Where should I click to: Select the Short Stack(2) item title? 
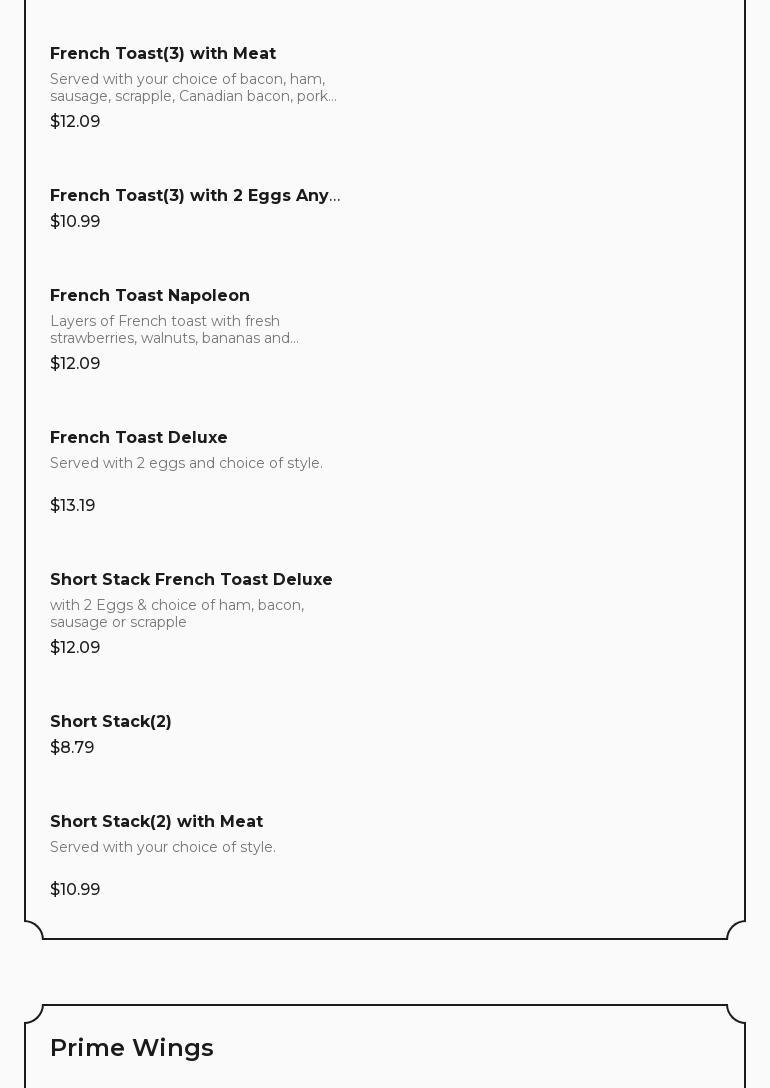coord(111,722)
